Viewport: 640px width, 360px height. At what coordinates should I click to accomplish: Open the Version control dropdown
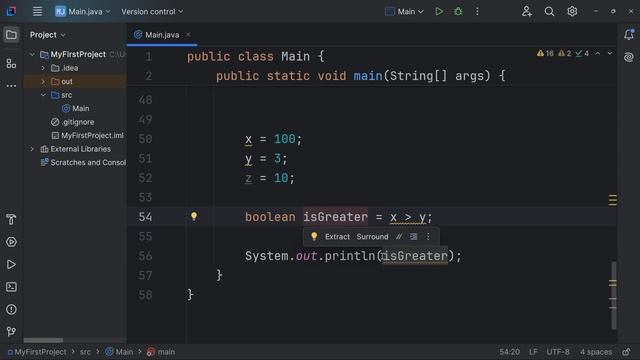click(x=152, y=11)
